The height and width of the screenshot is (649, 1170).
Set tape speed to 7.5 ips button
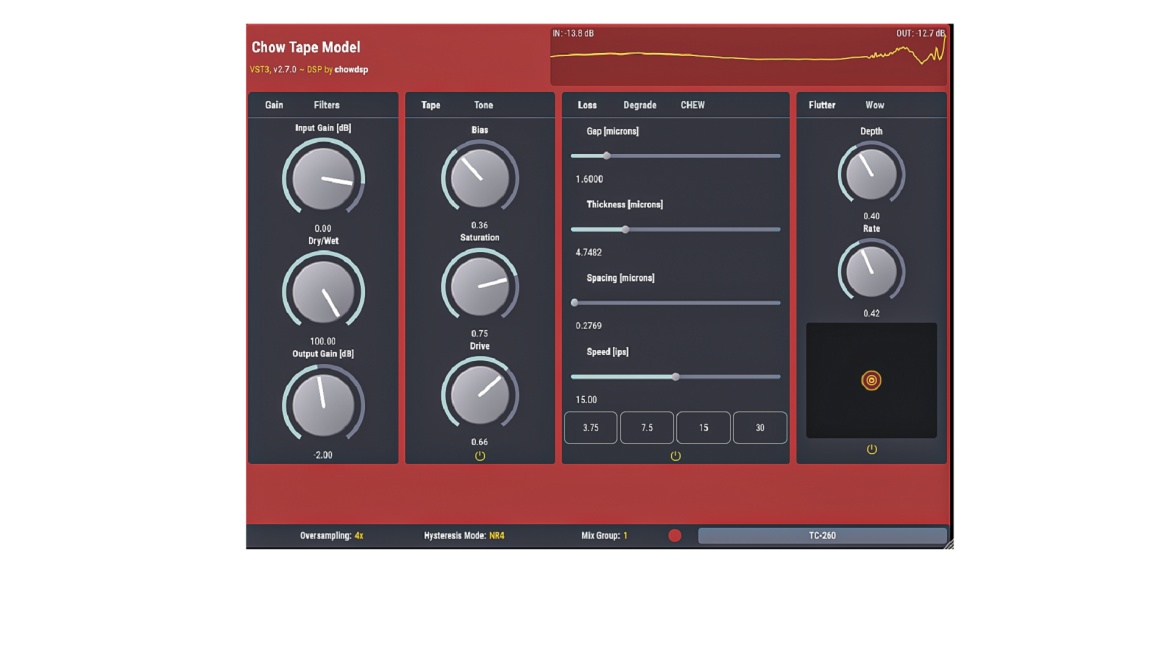point(647,427)
